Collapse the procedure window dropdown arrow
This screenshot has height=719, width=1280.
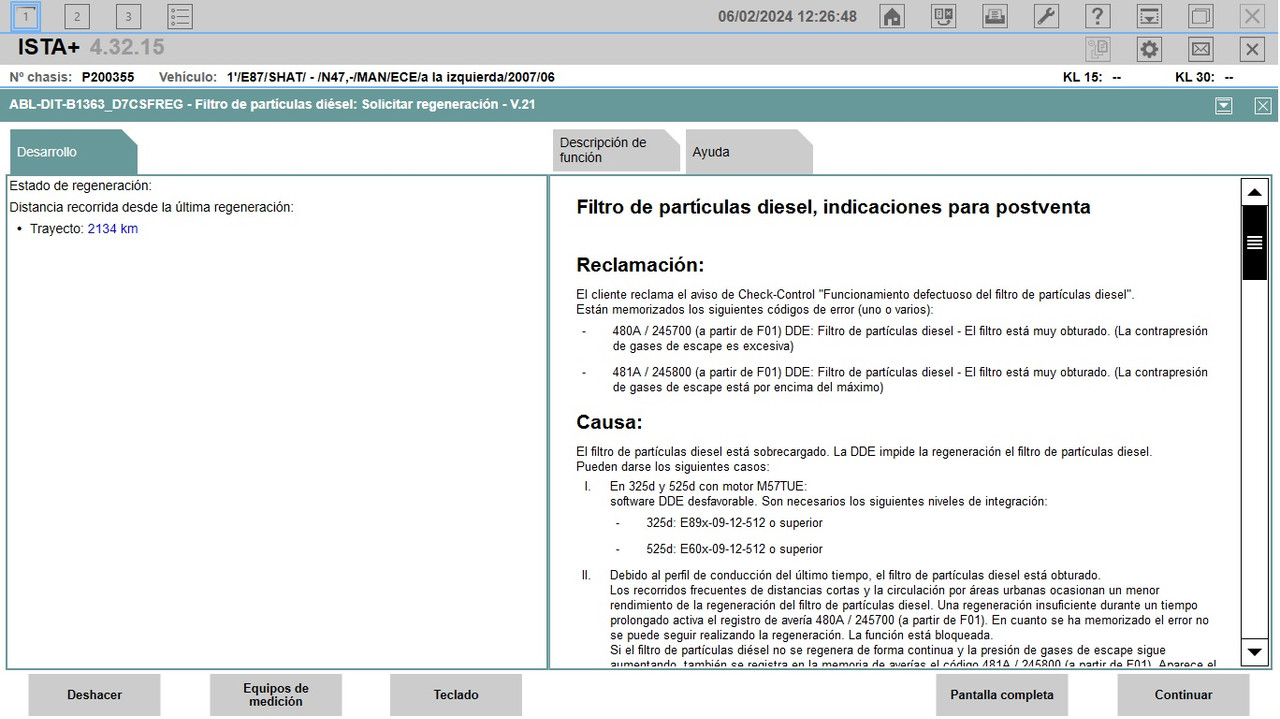[x=1224, y=106]
